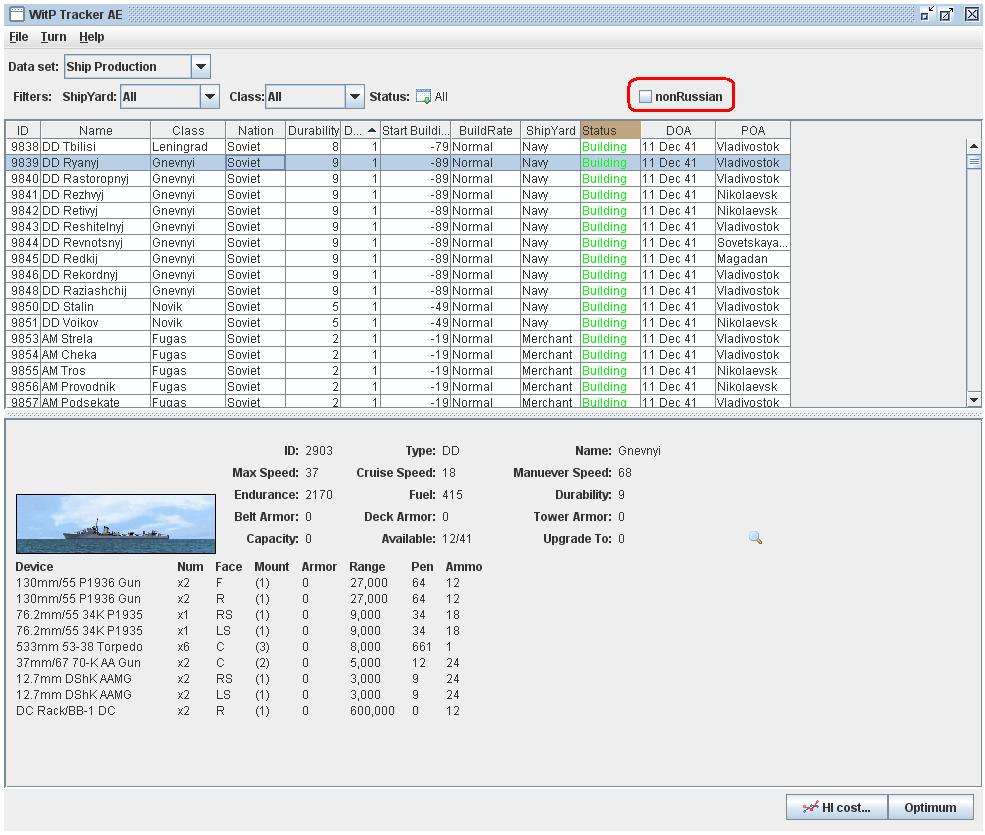This screenshot has height=835, width=985.
Task: Click the HI cost... button
Action: pyautogui.click(x=836, y=808)
